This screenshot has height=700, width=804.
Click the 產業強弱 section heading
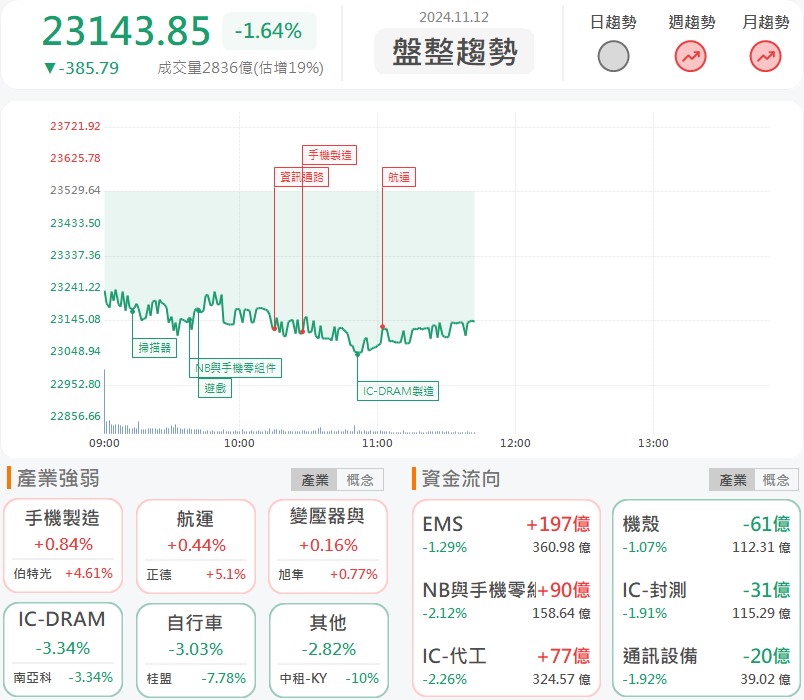pyautogui.click(x=58, y=478)
